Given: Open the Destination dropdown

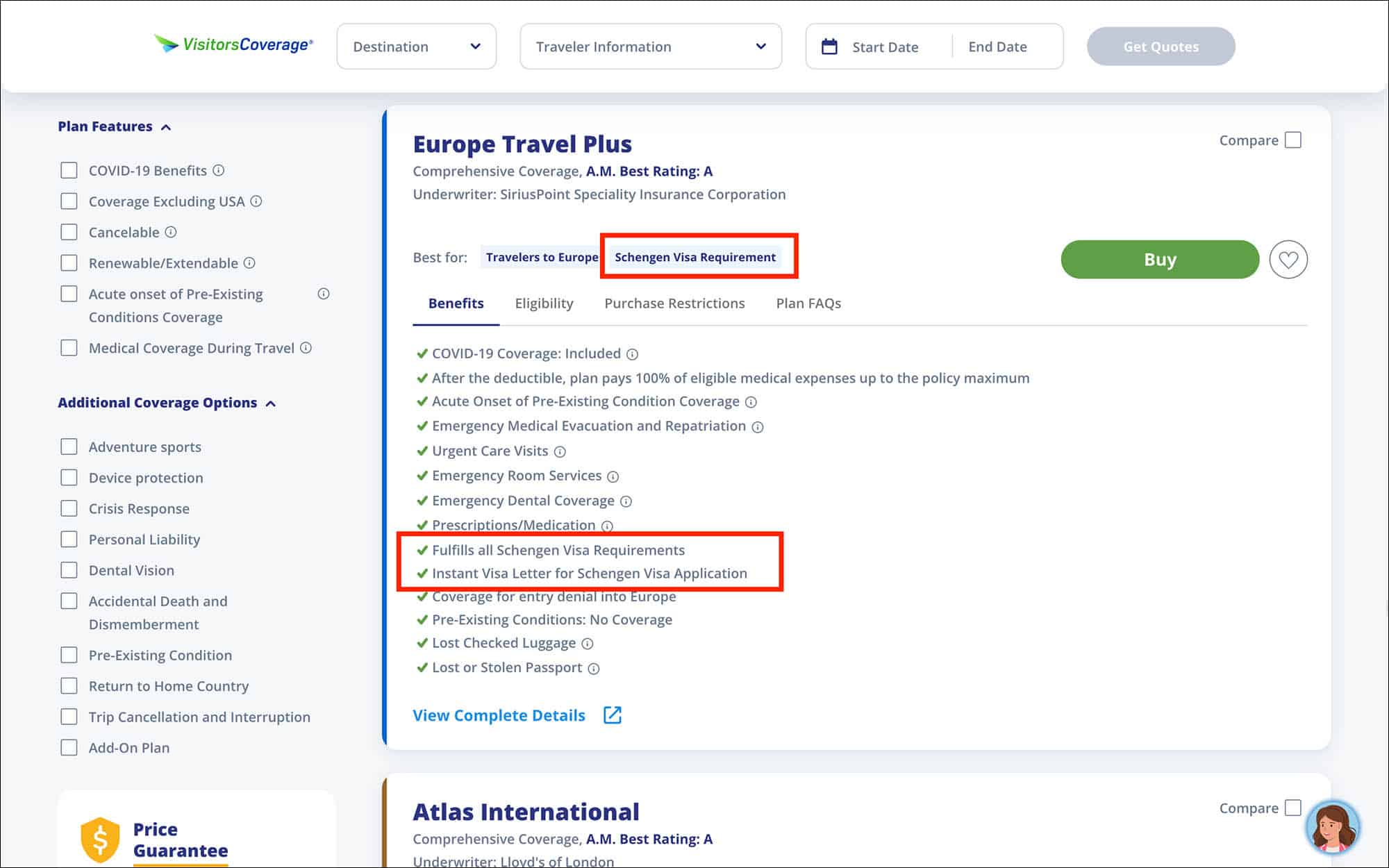Looking at the screenshot, I should pos(416,46).
